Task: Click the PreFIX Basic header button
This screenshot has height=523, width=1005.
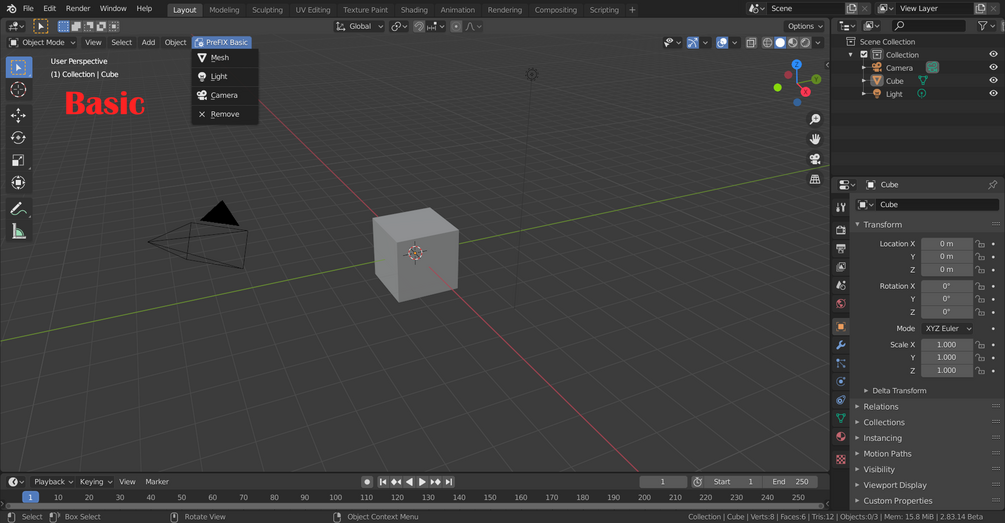Action: pos(222,42)
